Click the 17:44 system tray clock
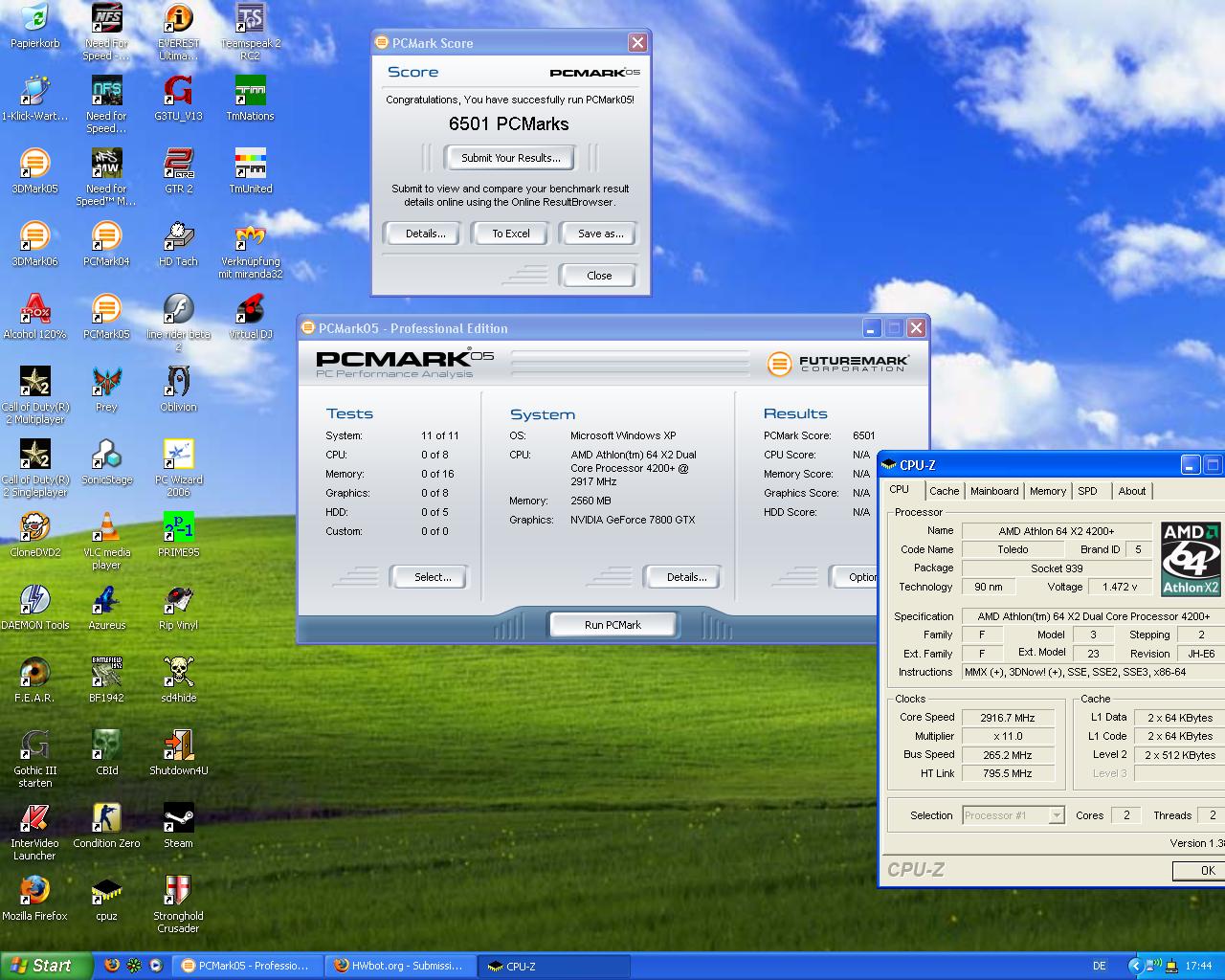This screenshot has height=980, width=1225. point(1198,967)
